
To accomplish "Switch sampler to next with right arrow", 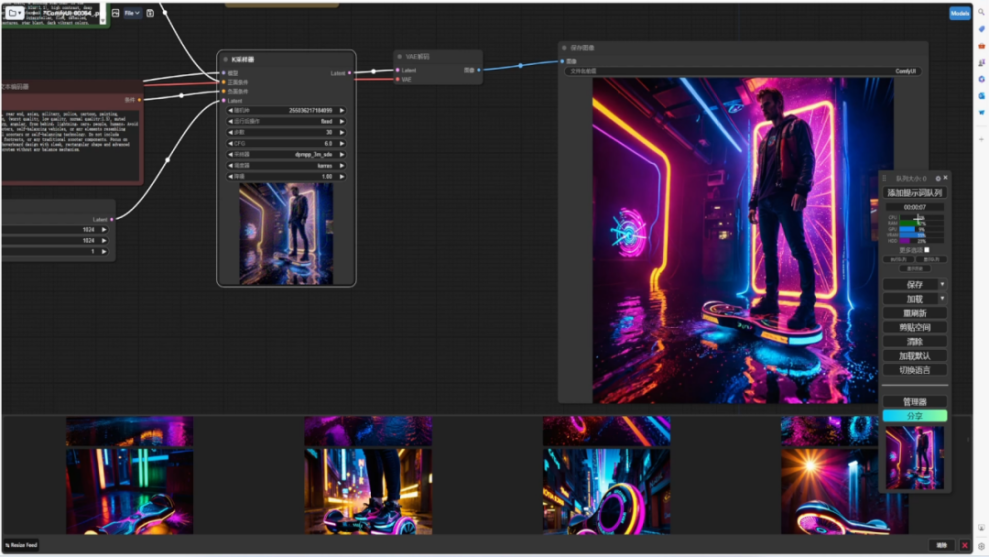I will [x=342, y=155].
